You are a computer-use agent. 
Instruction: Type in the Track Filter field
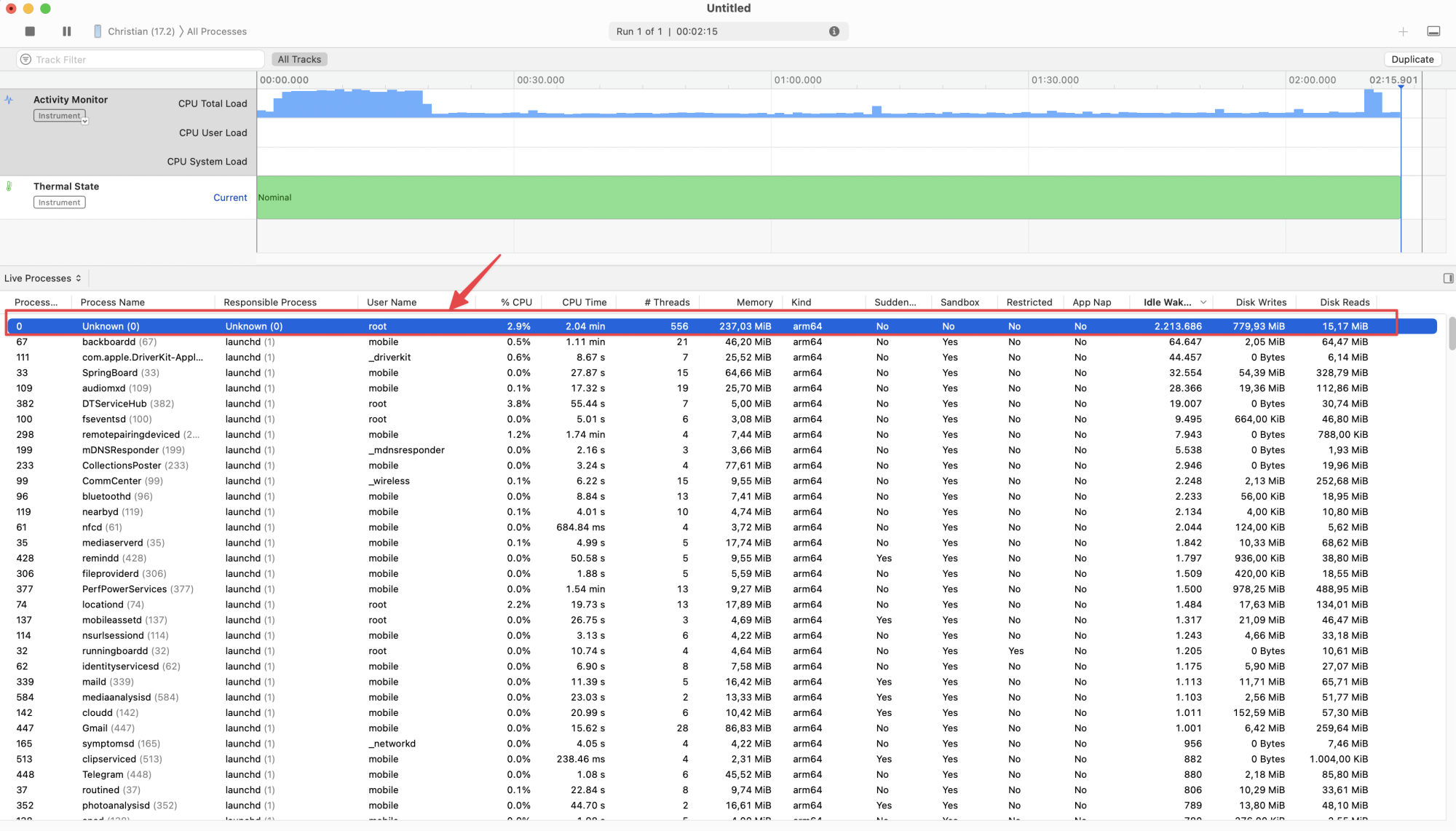146,60
